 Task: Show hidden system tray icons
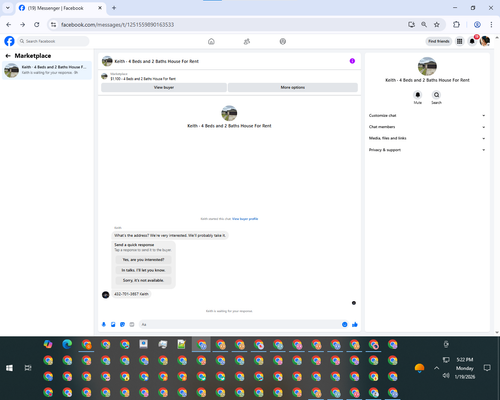click(436, 368)
